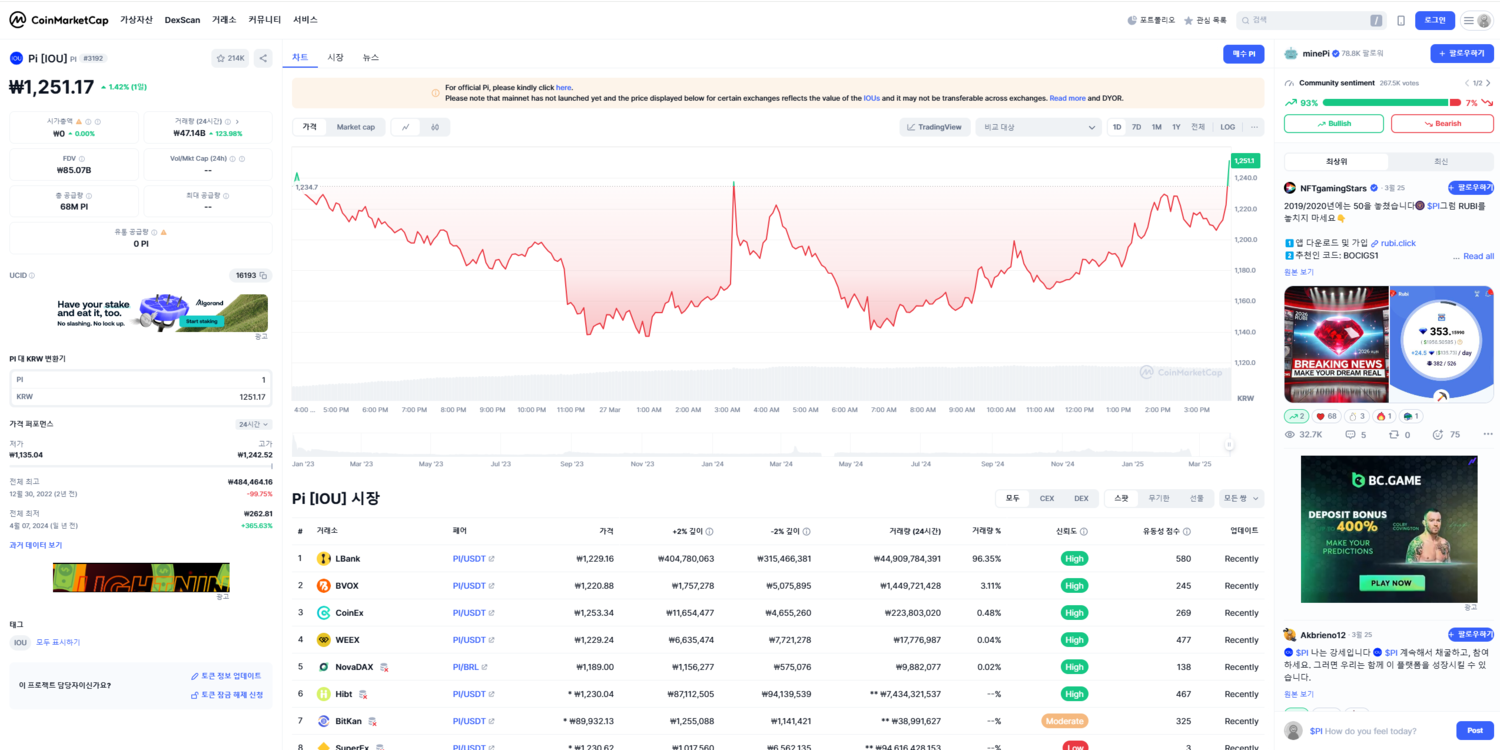Click the blue 로그인 login button

(x=1435, y=20)
